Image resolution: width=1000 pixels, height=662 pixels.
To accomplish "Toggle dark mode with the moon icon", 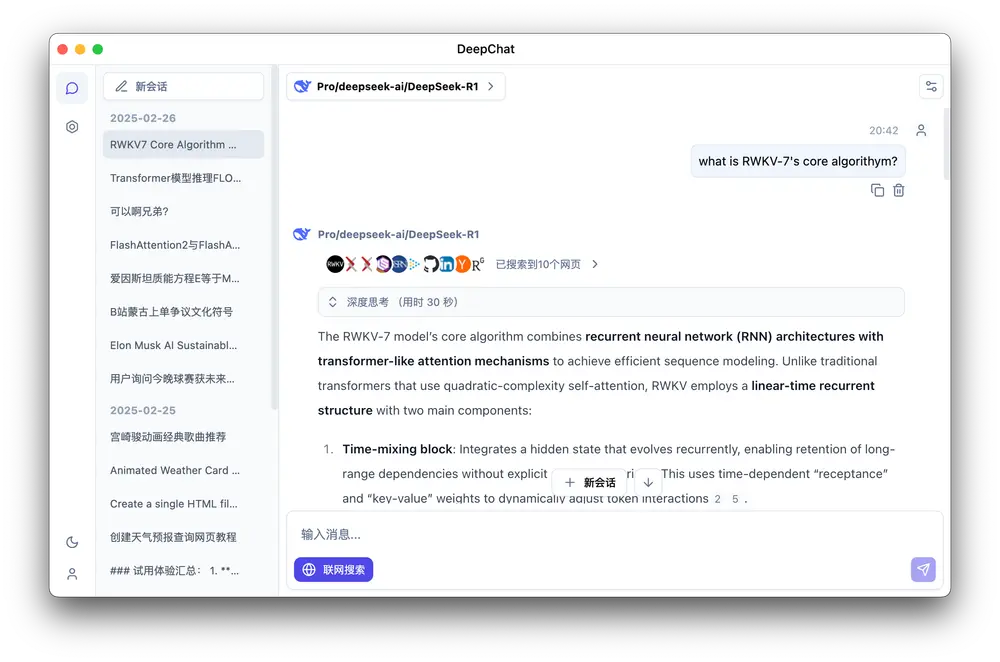I will (72, 542).
